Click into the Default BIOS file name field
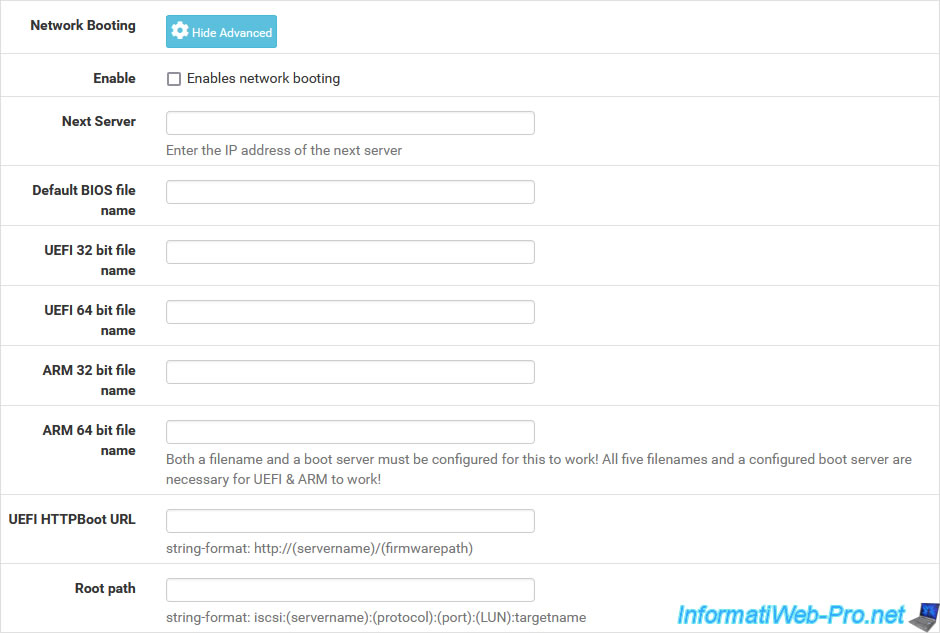The image size is (940, 633). (x=350, y=192)
